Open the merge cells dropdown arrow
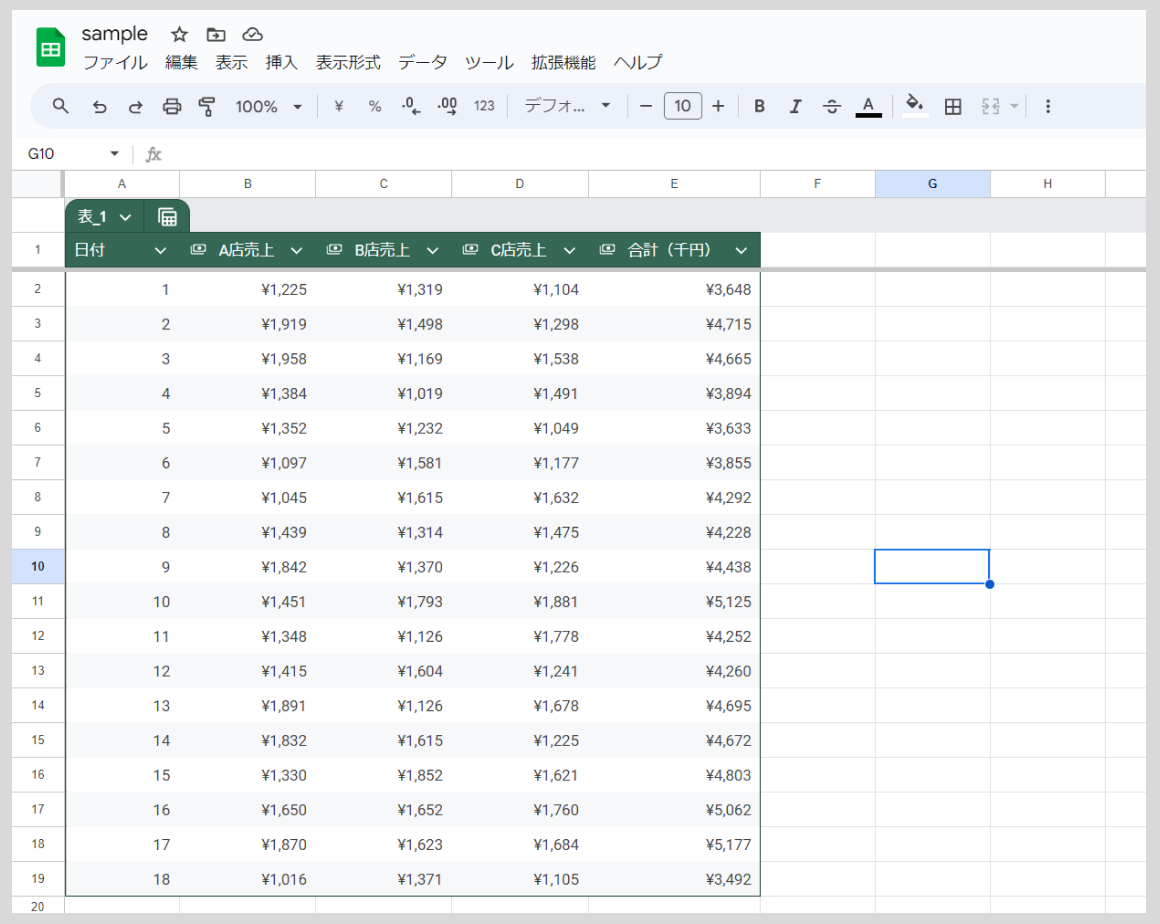The height and width of the screenshot is (924, 1160). tap(1014, 107)
